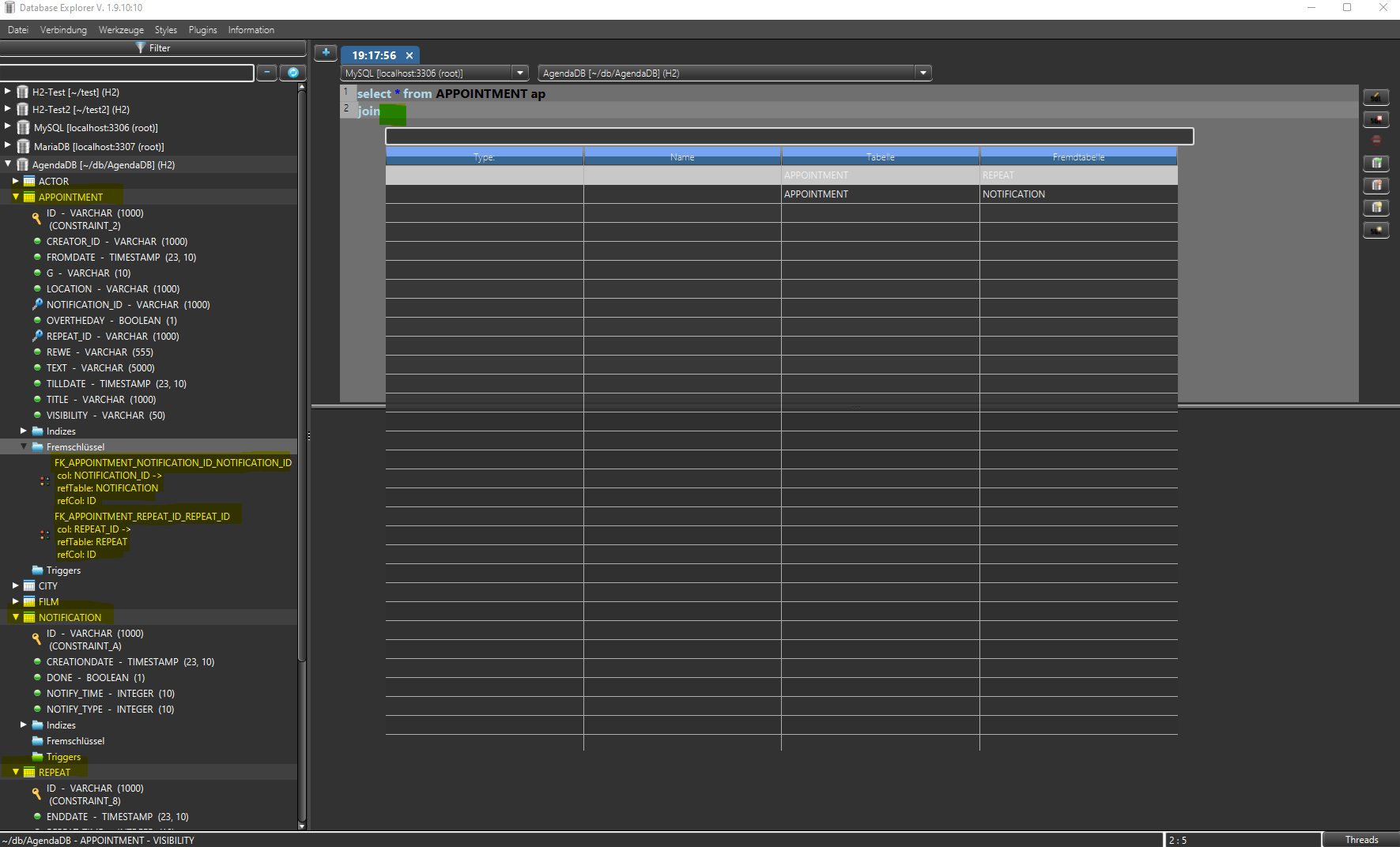Close the 19:17:56 query tab
The image size is (1400, 847).
409,55
